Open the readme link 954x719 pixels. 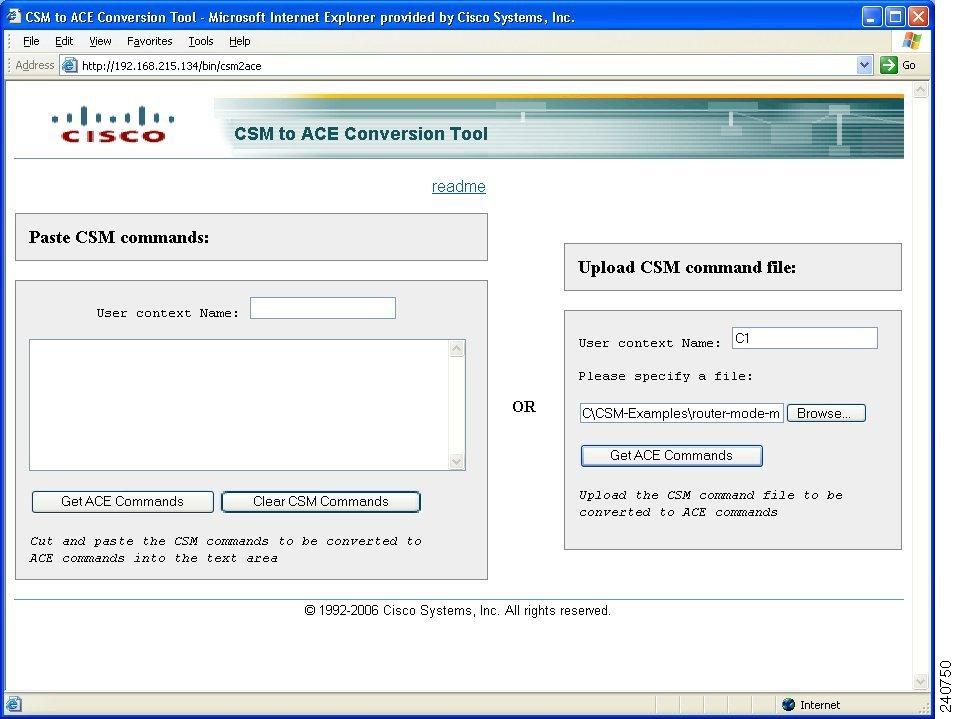point(458,187)
